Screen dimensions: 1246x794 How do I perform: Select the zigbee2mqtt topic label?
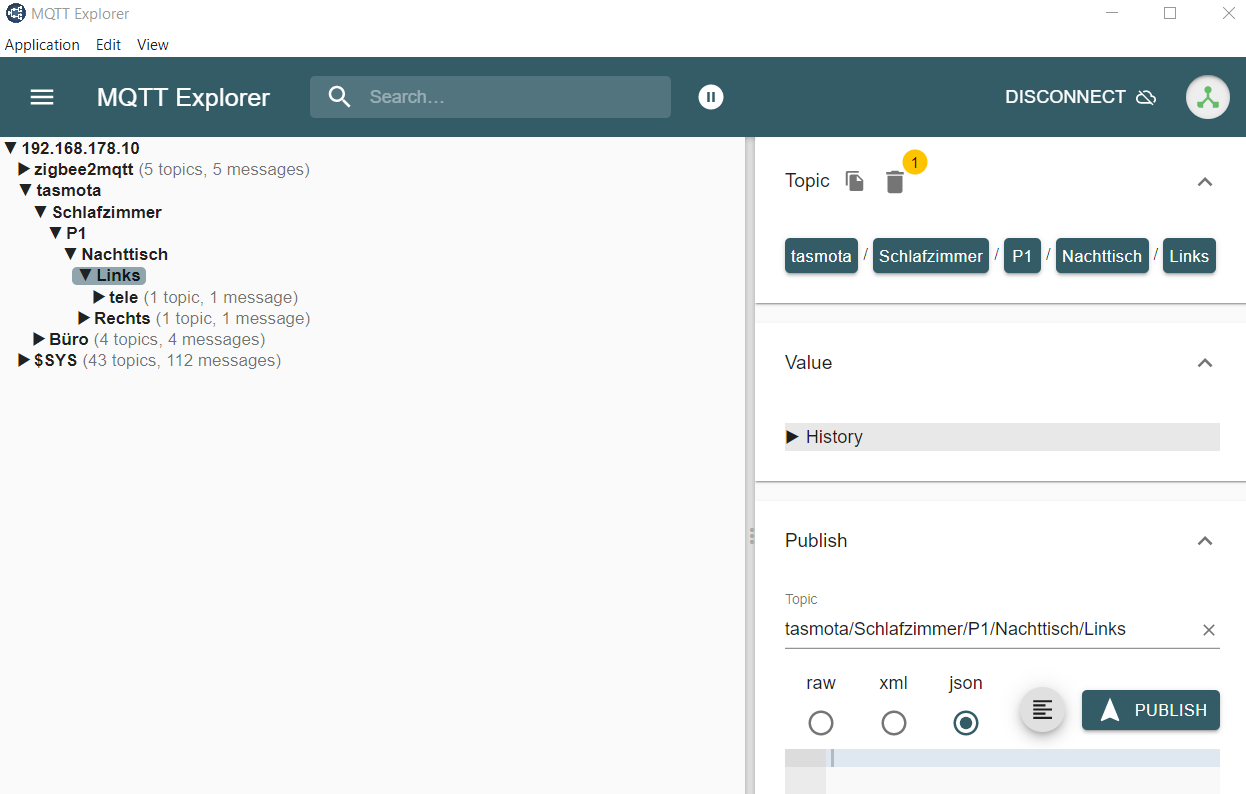click(84, 169)
